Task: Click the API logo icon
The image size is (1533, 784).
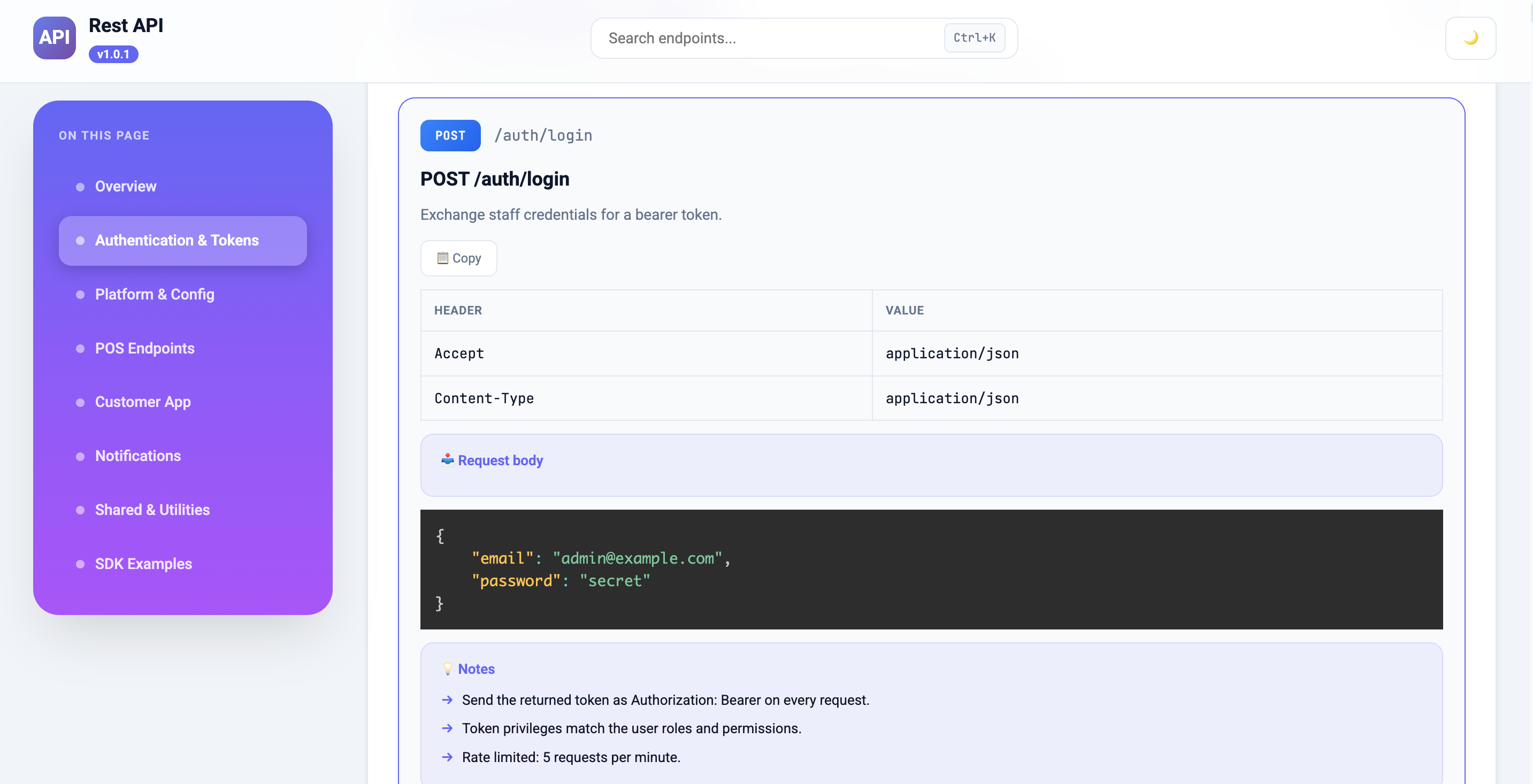Action: [54, 37]
